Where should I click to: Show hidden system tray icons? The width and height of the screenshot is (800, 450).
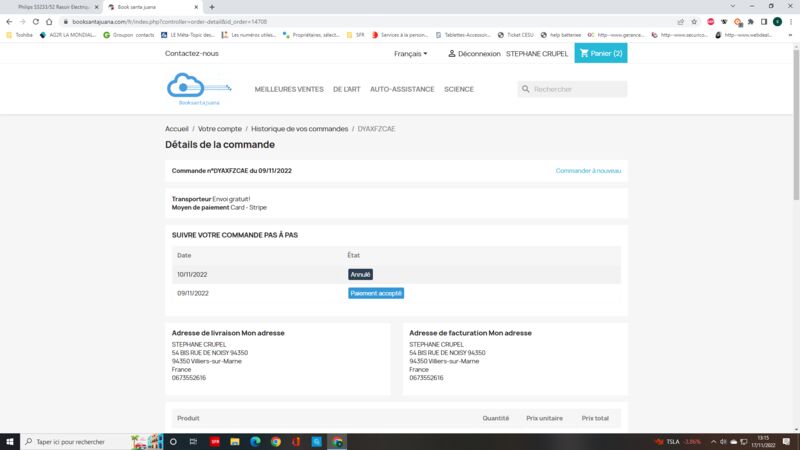[x=713, y=442]
